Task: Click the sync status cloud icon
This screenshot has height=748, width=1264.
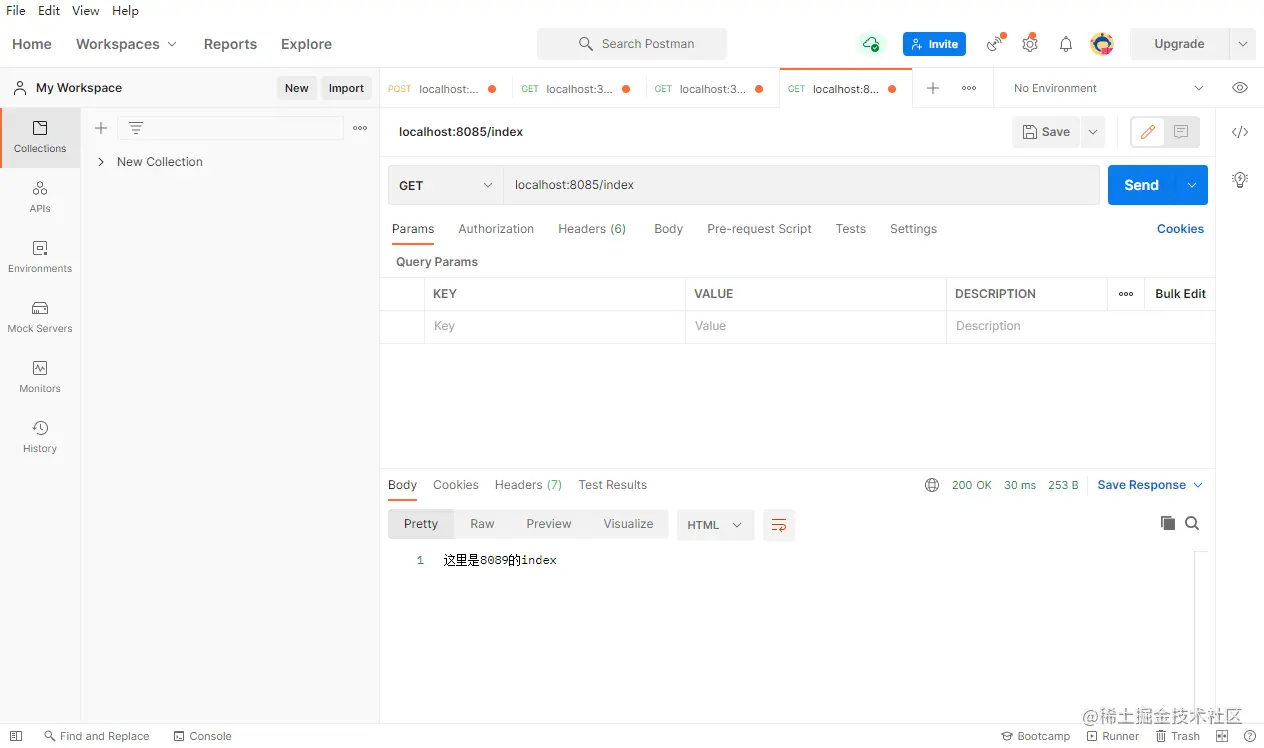Action: 871,44
